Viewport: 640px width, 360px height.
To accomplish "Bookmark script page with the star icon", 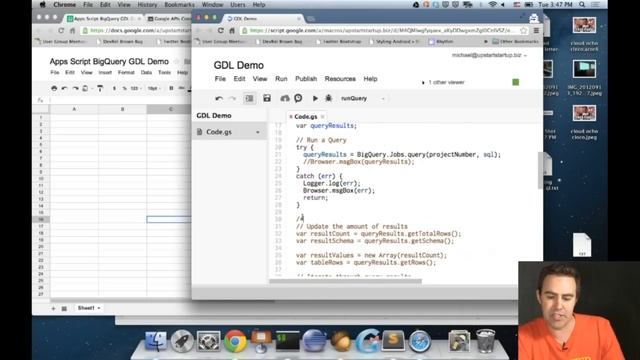I will point(524,31).
